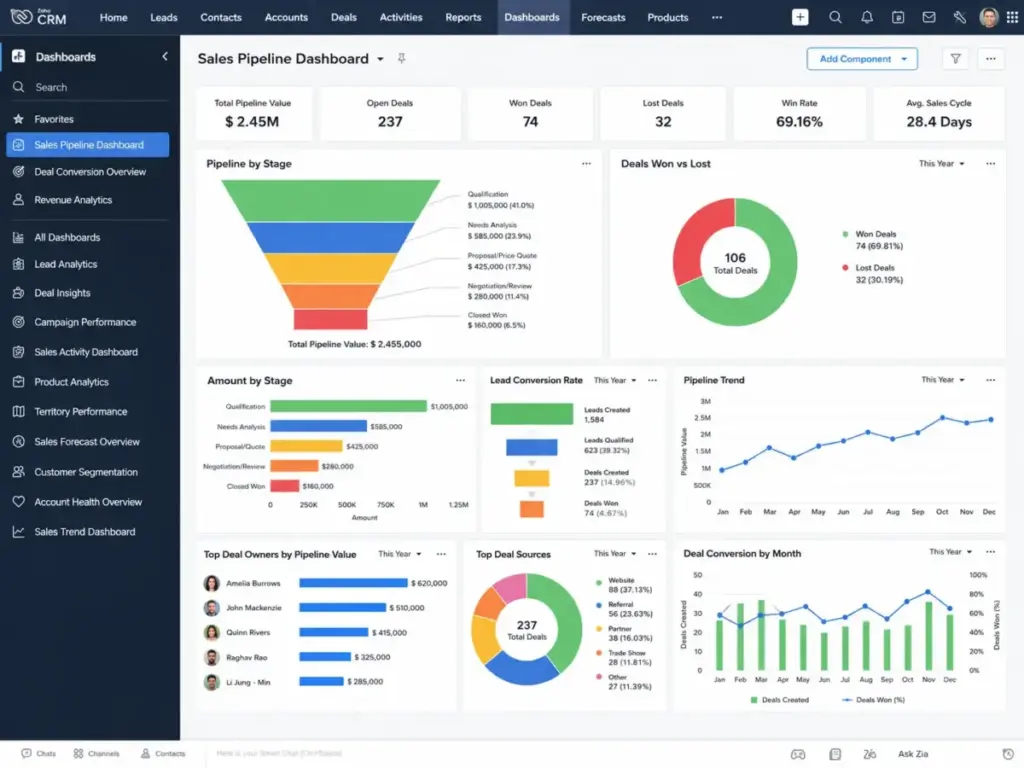Open the search magnifier in top bar

point(835,18)
